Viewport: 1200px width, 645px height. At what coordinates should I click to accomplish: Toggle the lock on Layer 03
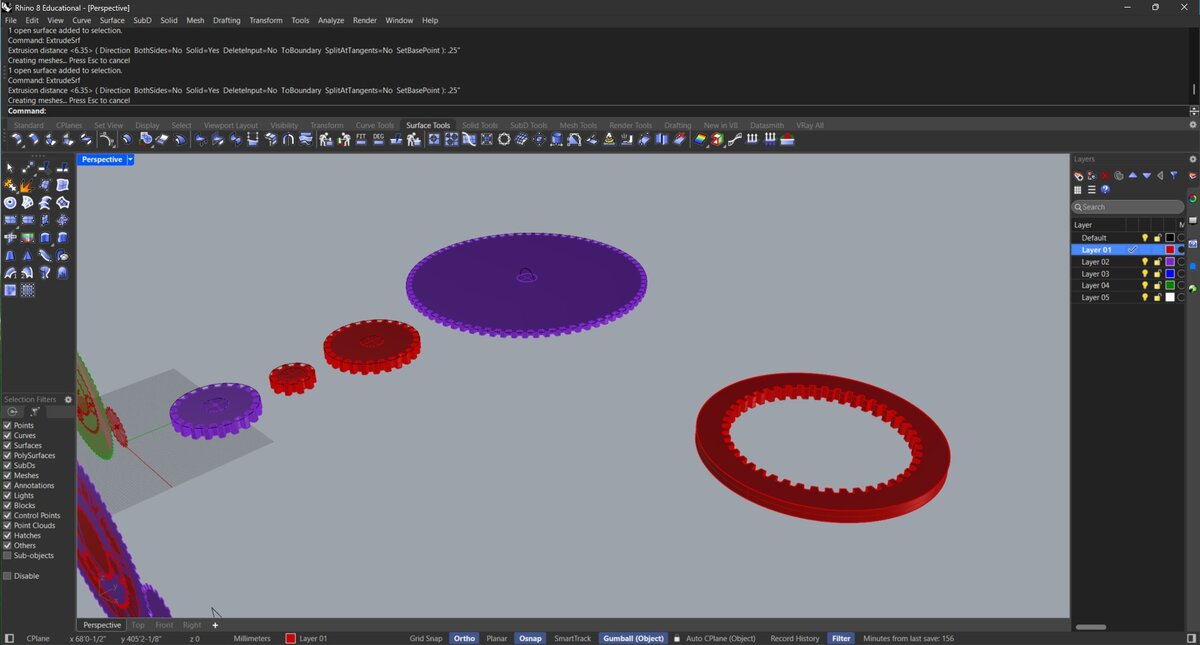[1158, 274]
